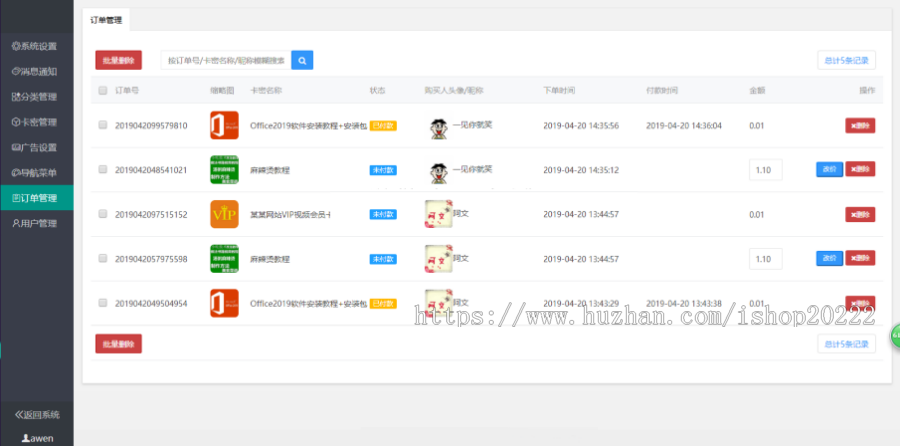900x446 pixels.
Task: Click the 未付款 badge for order 2019042097515152
Action: click(x=383, y=214)
